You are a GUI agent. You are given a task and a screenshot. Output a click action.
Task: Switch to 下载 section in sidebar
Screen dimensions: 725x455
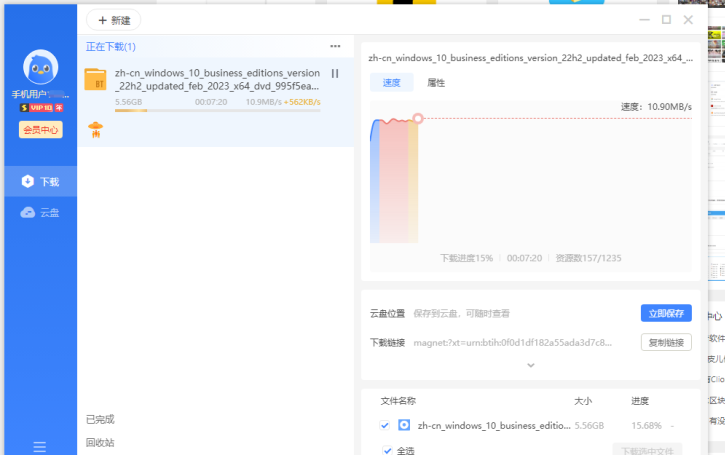click(x=41, y=181)
